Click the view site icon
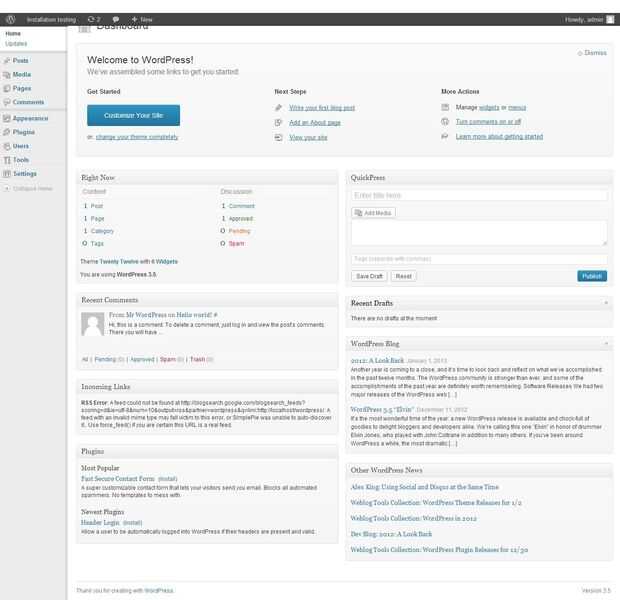 tap(278, 137)
